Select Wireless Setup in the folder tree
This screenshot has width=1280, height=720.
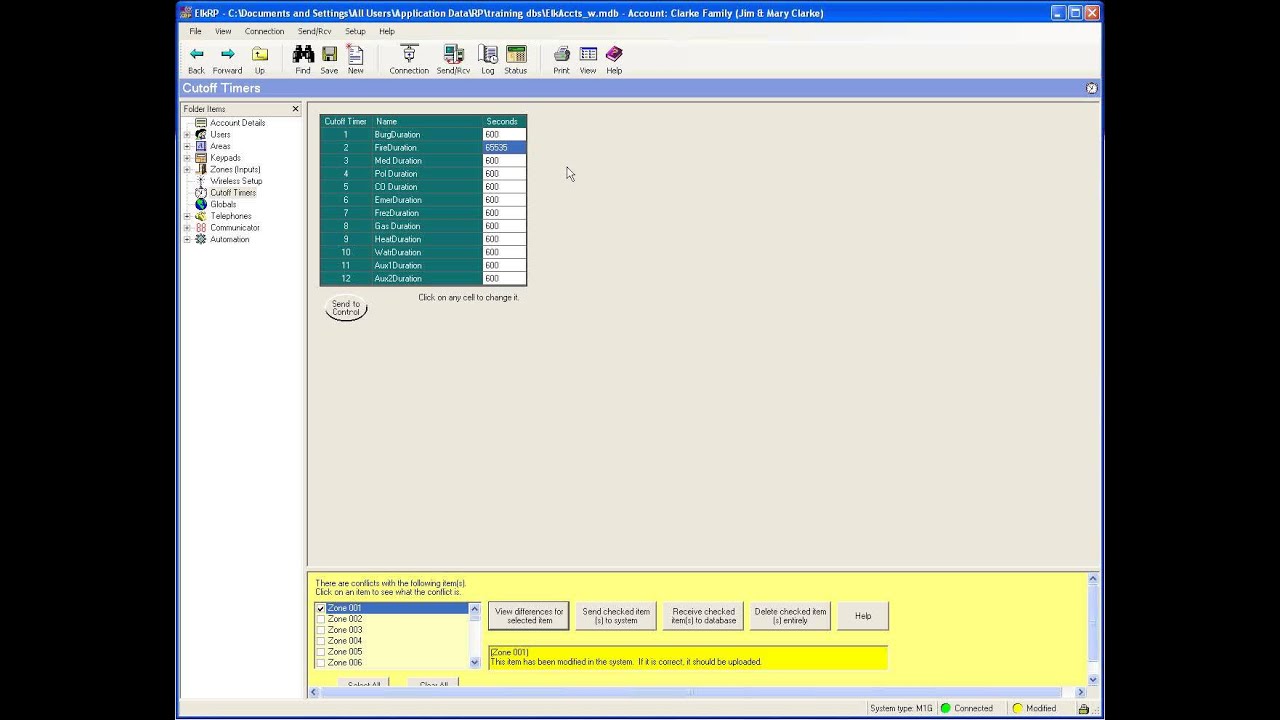tap(236, 181)
